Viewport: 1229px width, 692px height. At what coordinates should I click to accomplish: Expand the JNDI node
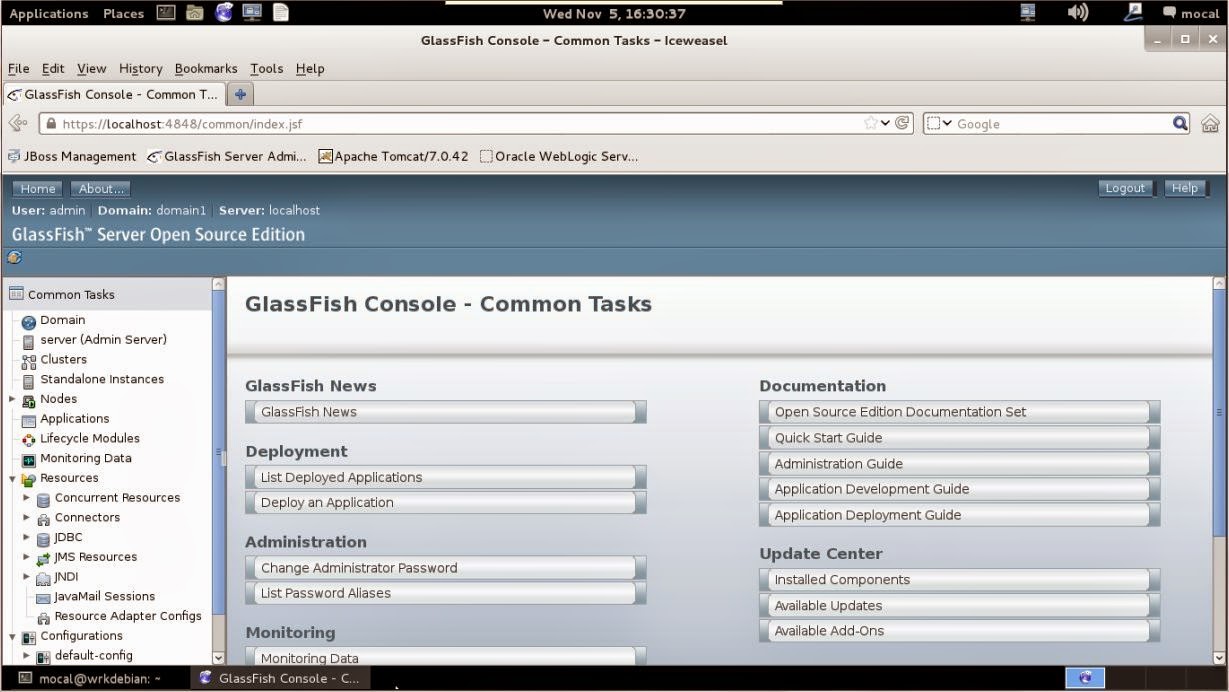pyautogui.click(x=27, y=576)
